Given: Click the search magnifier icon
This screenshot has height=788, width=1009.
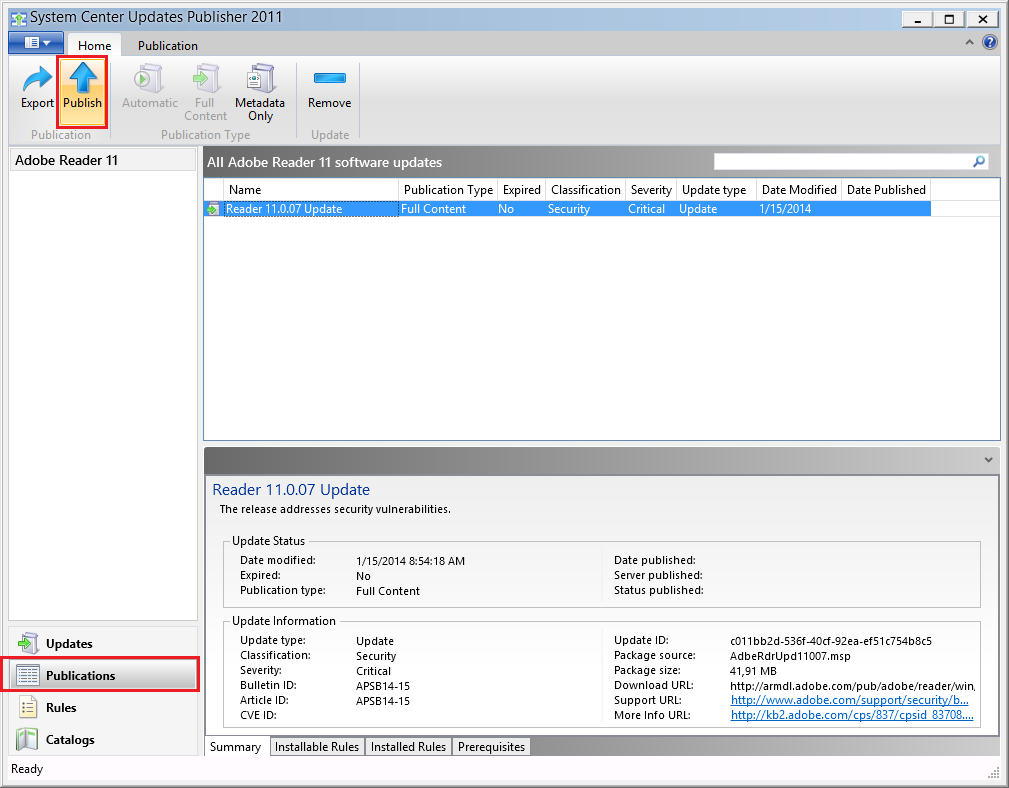Looking at the screenshot, I should (x=979, y=161).
